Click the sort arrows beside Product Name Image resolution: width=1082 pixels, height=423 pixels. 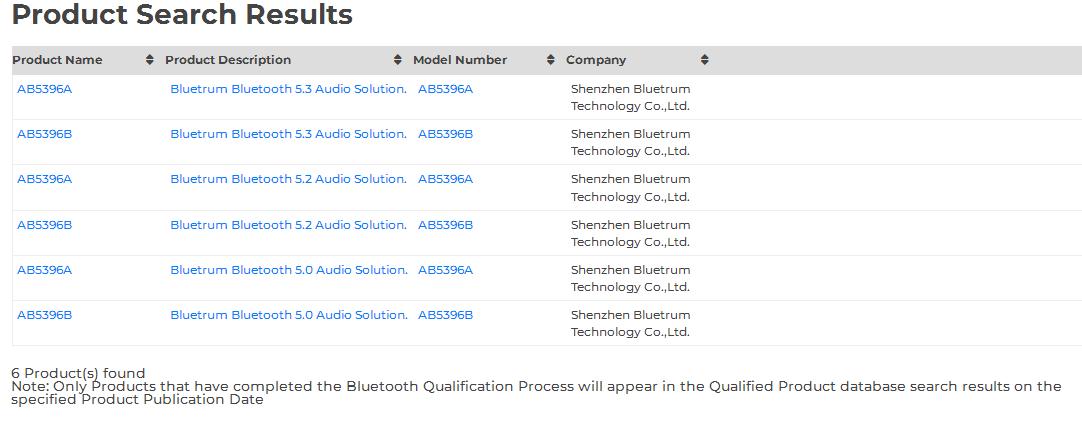(x=150, y=60)
